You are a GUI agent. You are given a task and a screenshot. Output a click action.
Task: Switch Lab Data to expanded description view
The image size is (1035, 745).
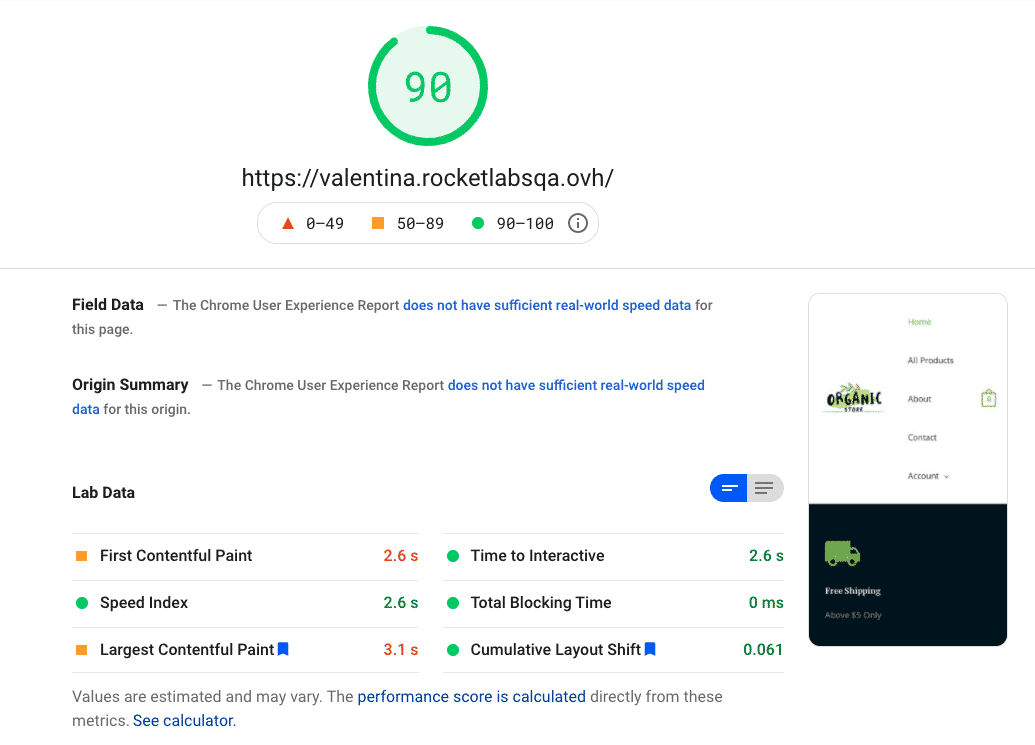click(765, 488)
